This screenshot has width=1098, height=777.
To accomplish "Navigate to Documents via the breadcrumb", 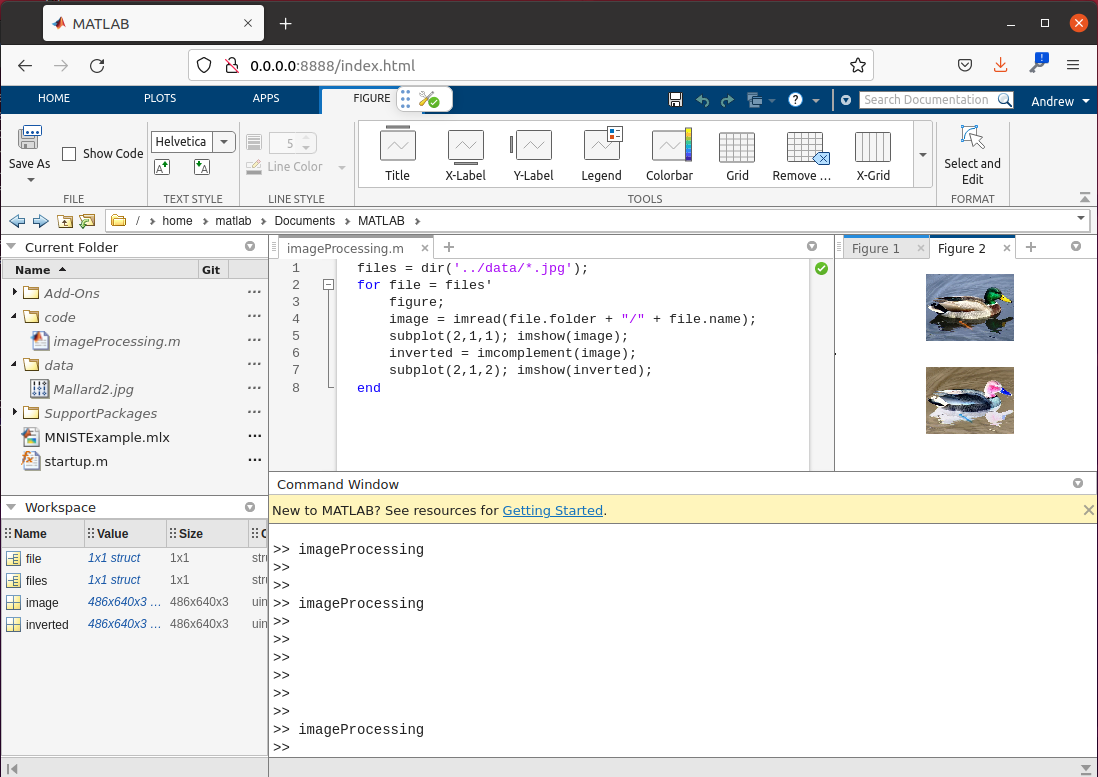I will [304, 220].
